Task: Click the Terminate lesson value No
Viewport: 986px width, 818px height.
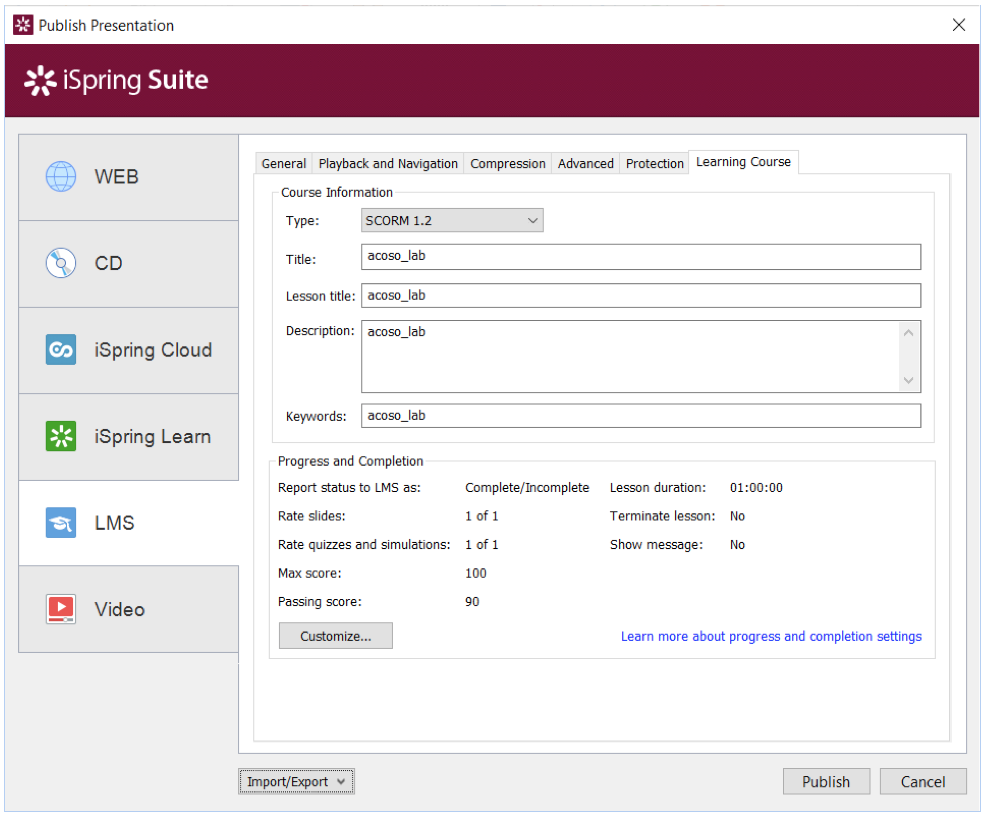Action: pyautogui.click(x=737, y=516)
